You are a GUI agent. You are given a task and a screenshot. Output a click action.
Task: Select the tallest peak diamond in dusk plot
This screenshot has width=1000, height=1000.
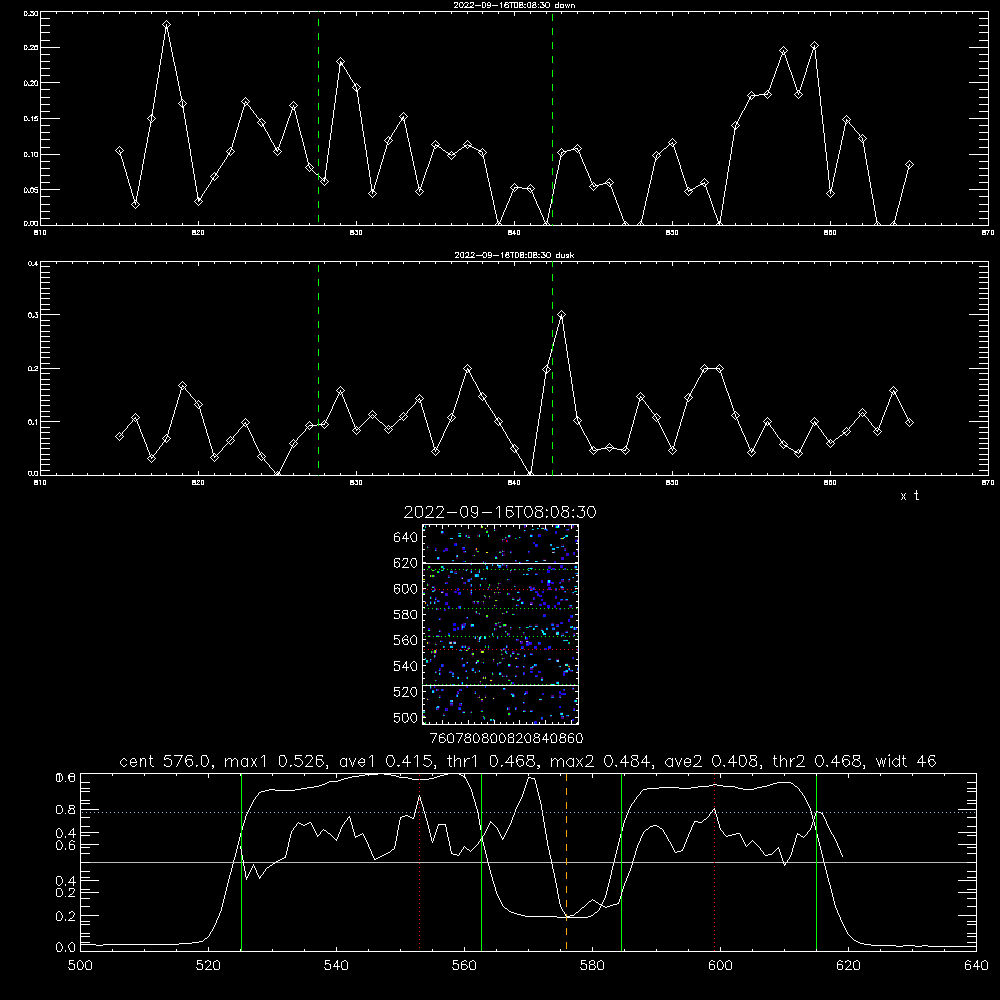click(x=561, y=314)
